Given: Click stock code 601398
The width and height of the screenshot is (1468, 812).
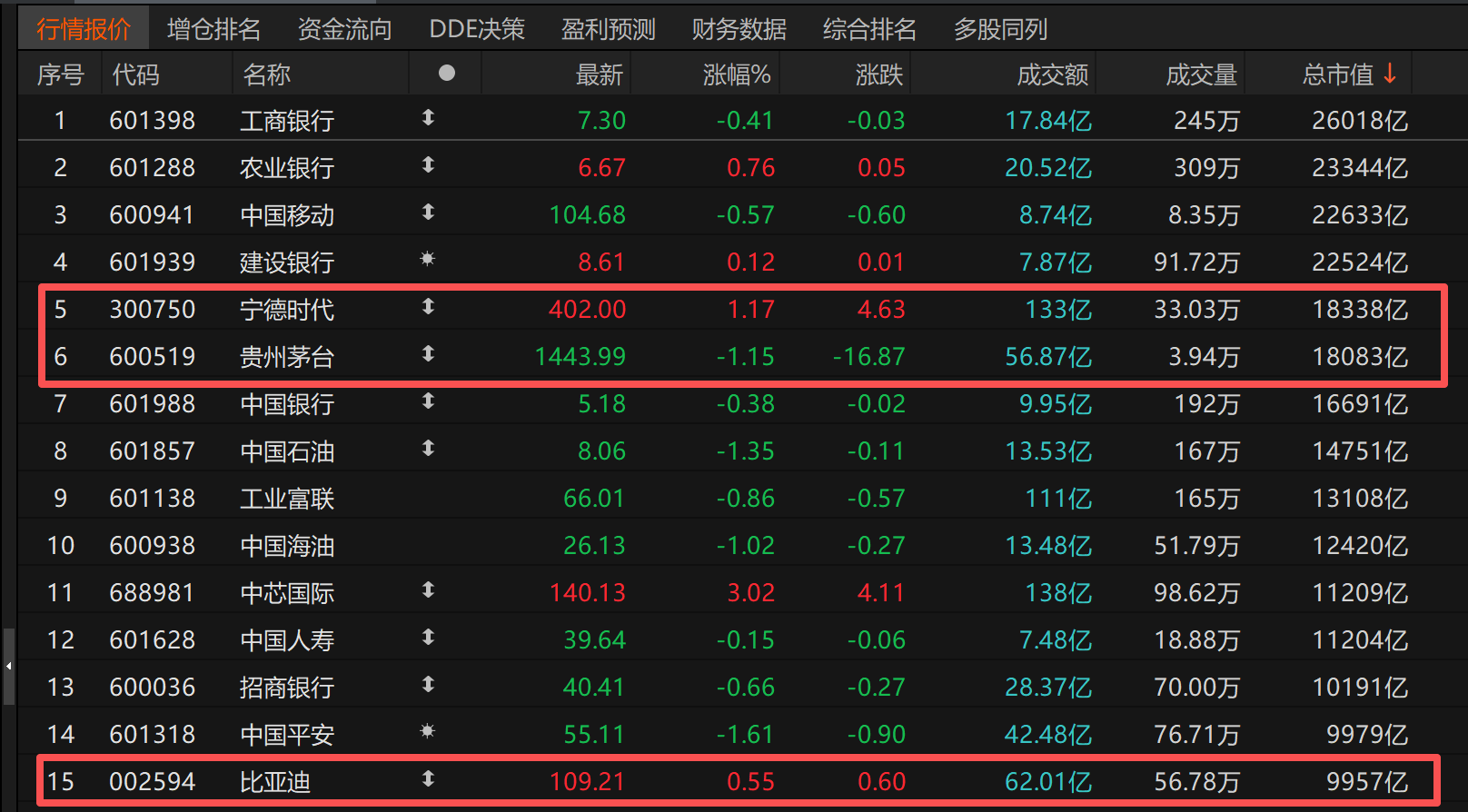Looking at the screenshot, I should pos(153,120).
